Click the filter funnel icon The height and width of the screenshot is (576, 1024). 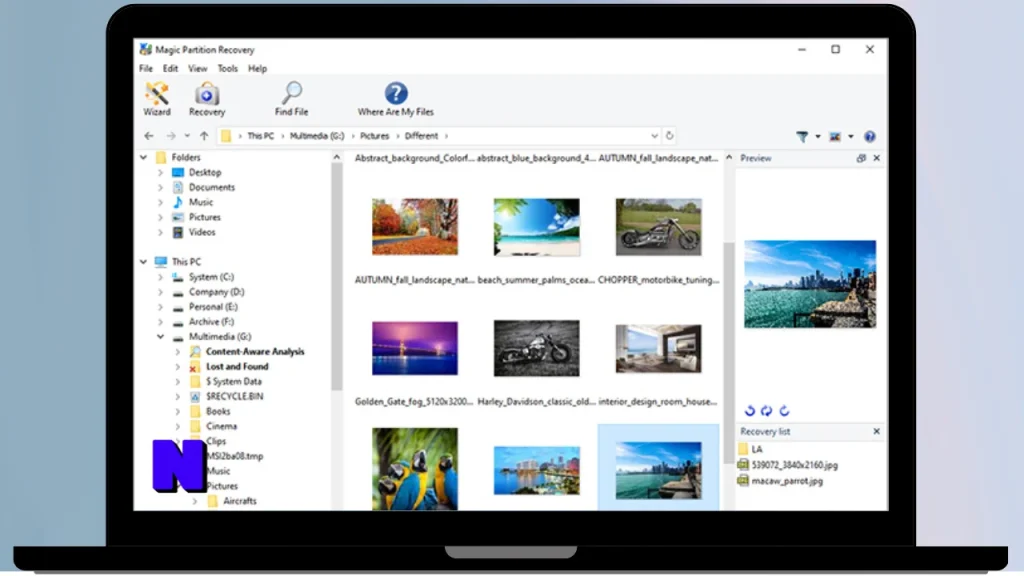pyautogui.click(x=802, y=136)
